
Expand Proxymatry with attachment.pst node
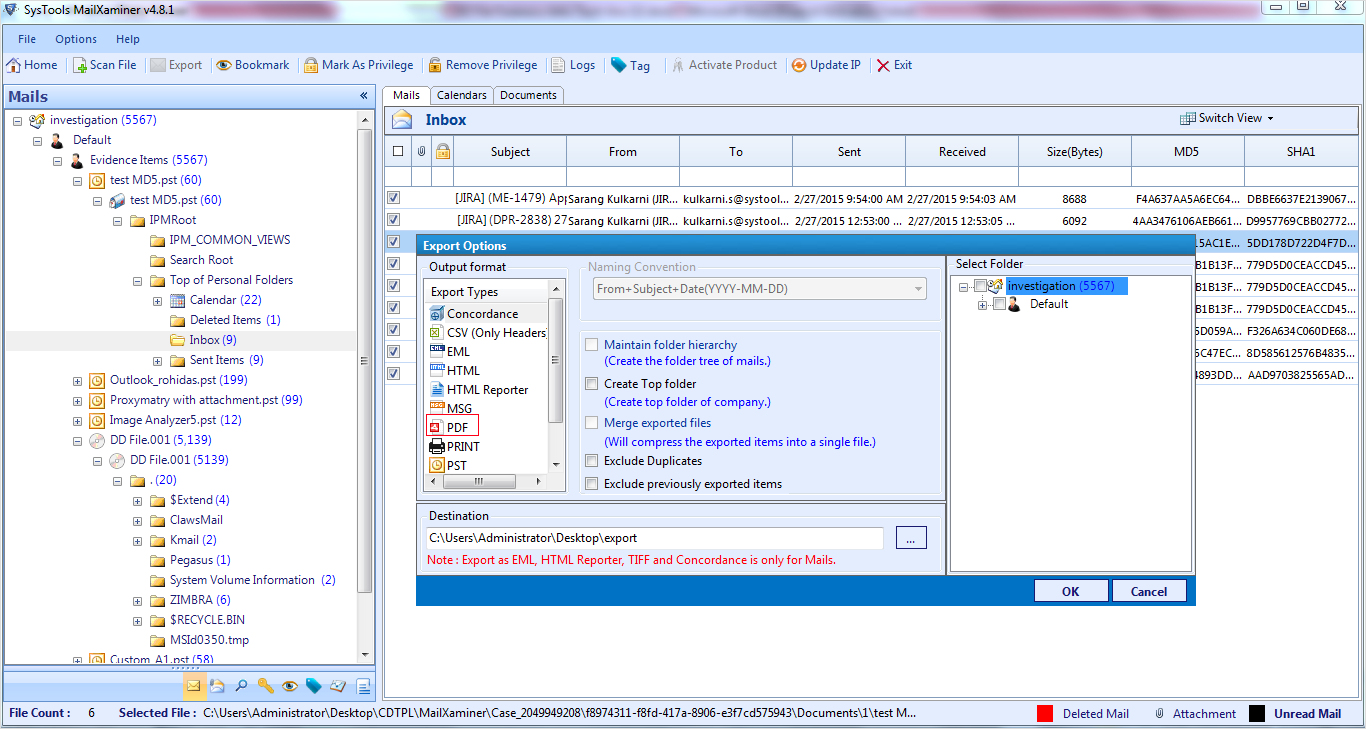[x=77, y=401]
